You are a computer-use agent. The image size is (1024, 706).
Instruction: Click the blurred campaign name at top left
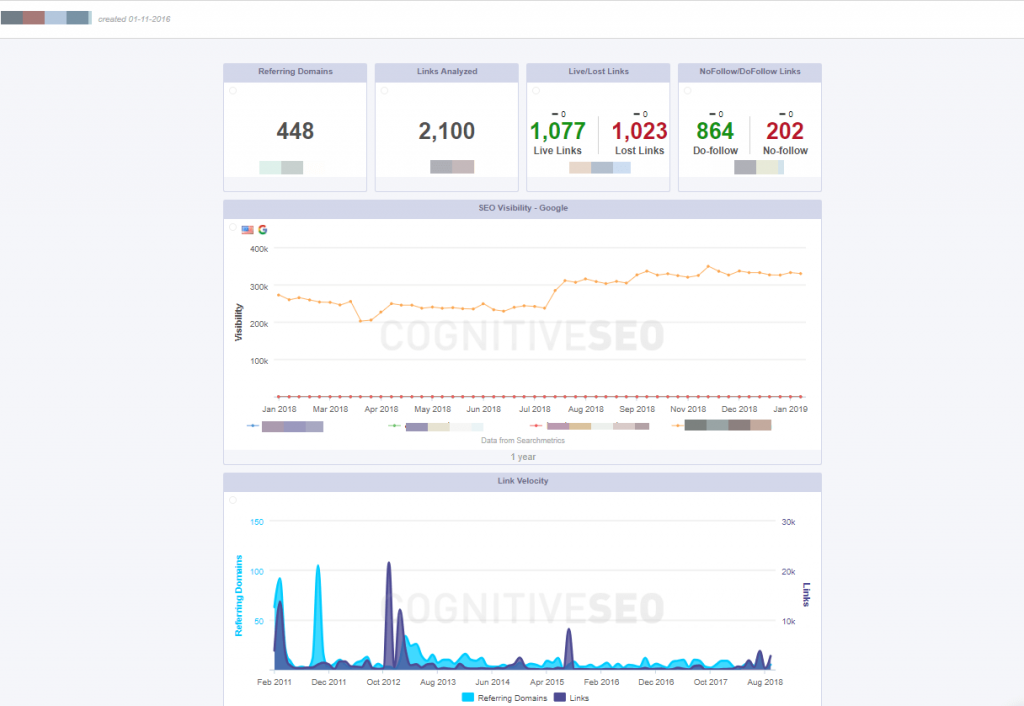[x=46, y=18]
